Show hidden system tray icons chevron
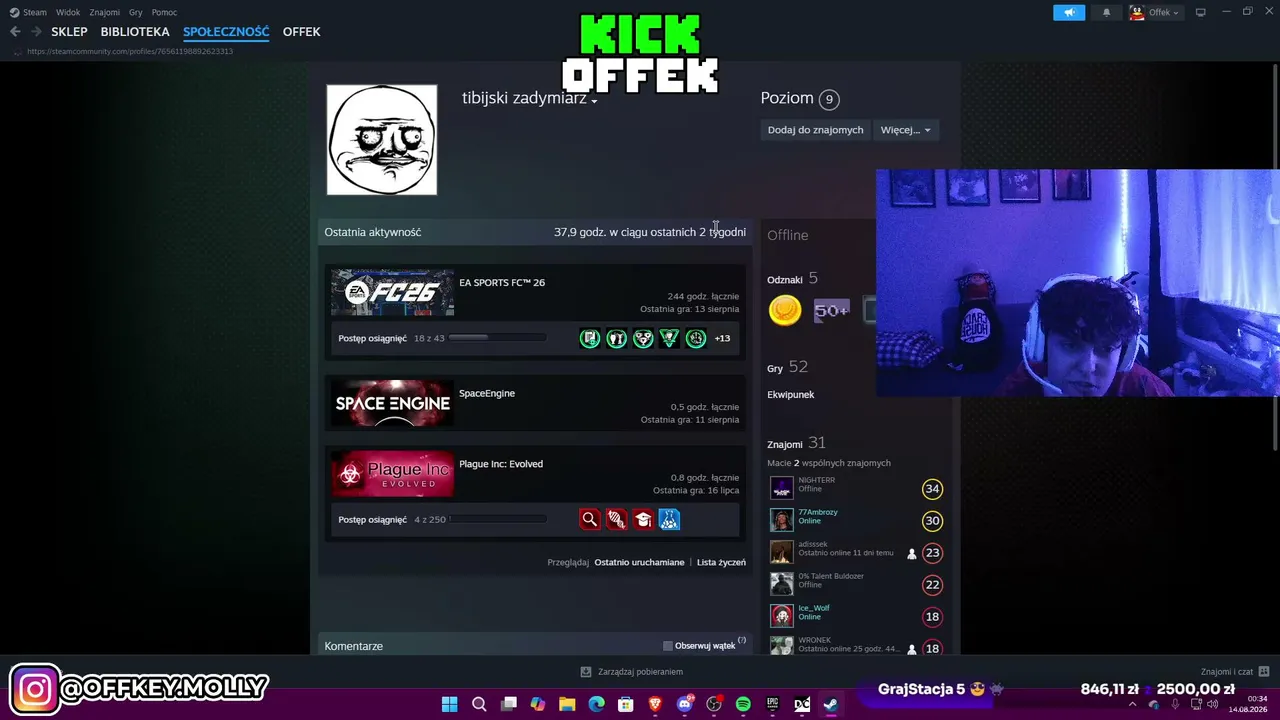The width and height of the screenshot is (1280, 720). click(x=1132, y=704)
